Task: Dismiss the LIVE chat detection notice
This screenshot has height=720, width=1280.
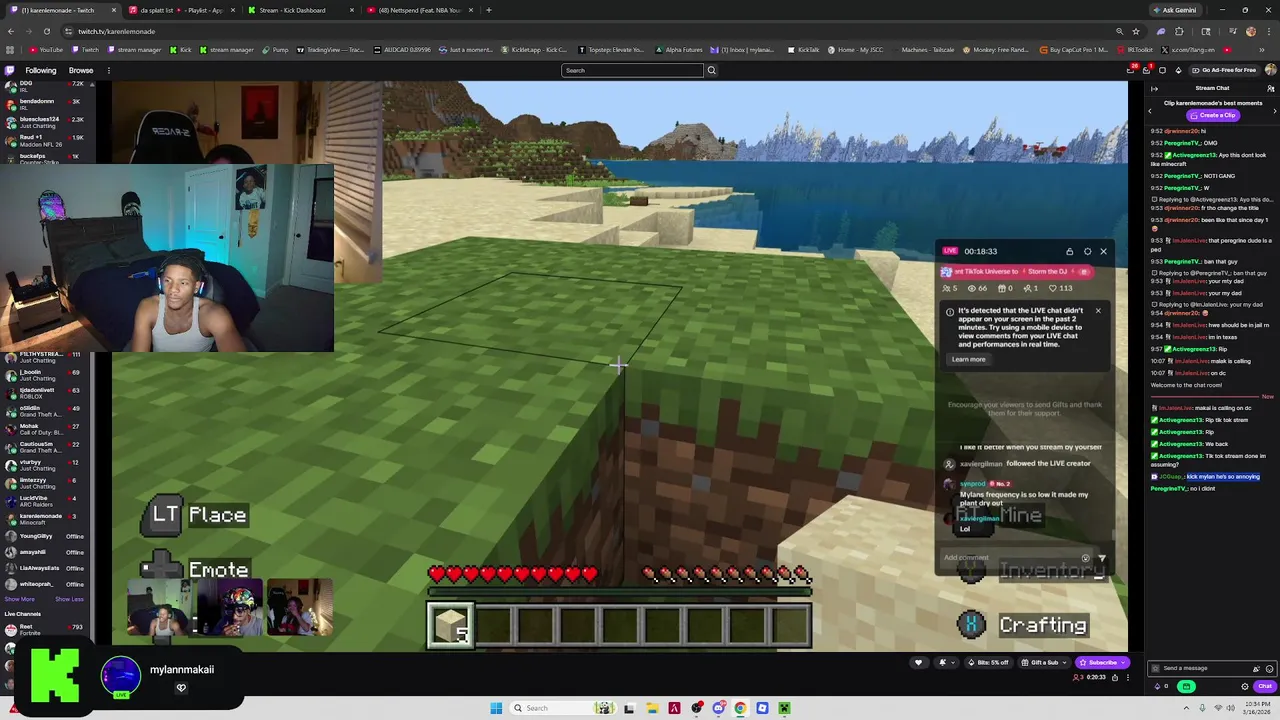Action: (1097, 310)
